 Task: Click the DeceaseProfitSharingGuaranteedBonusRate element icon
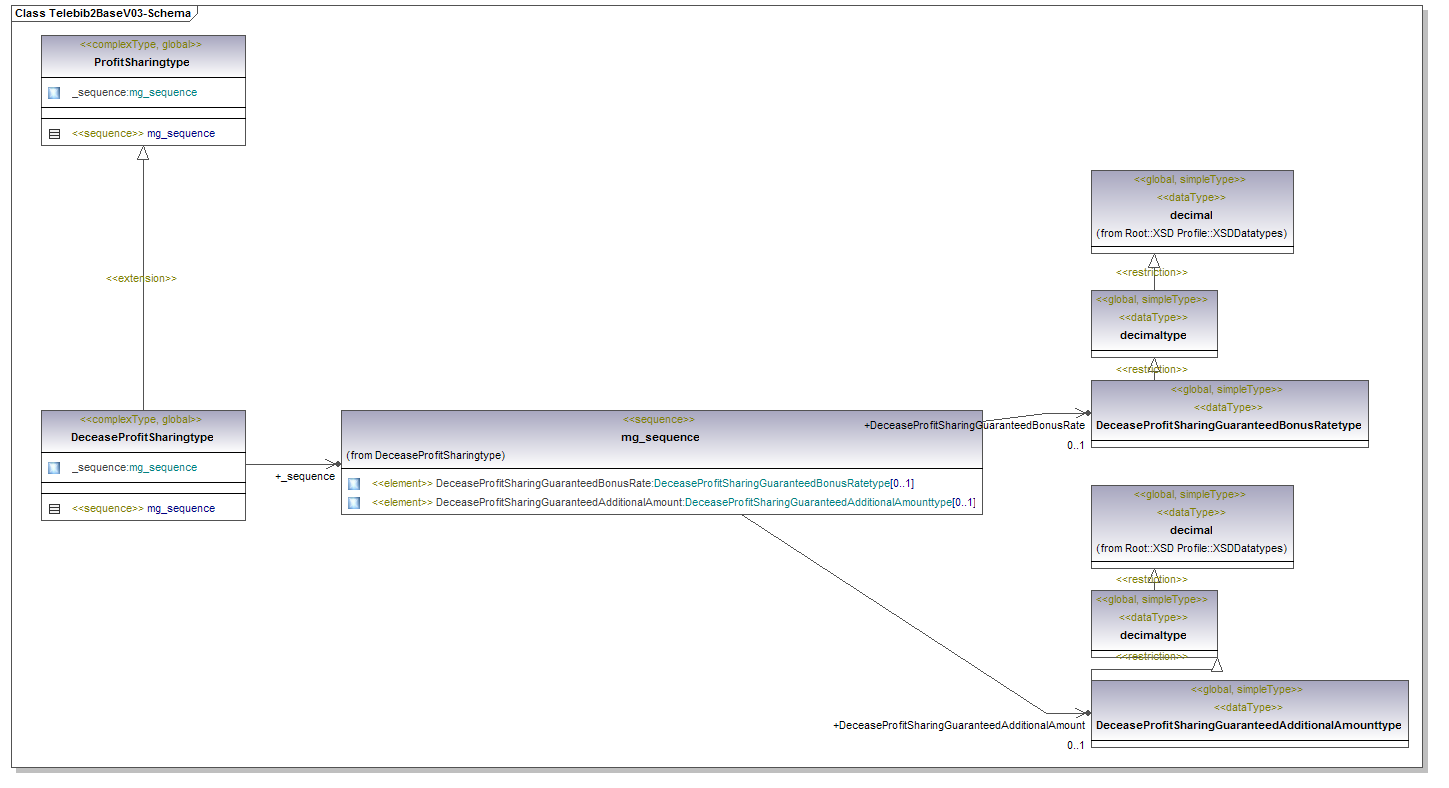coord(354,484)
